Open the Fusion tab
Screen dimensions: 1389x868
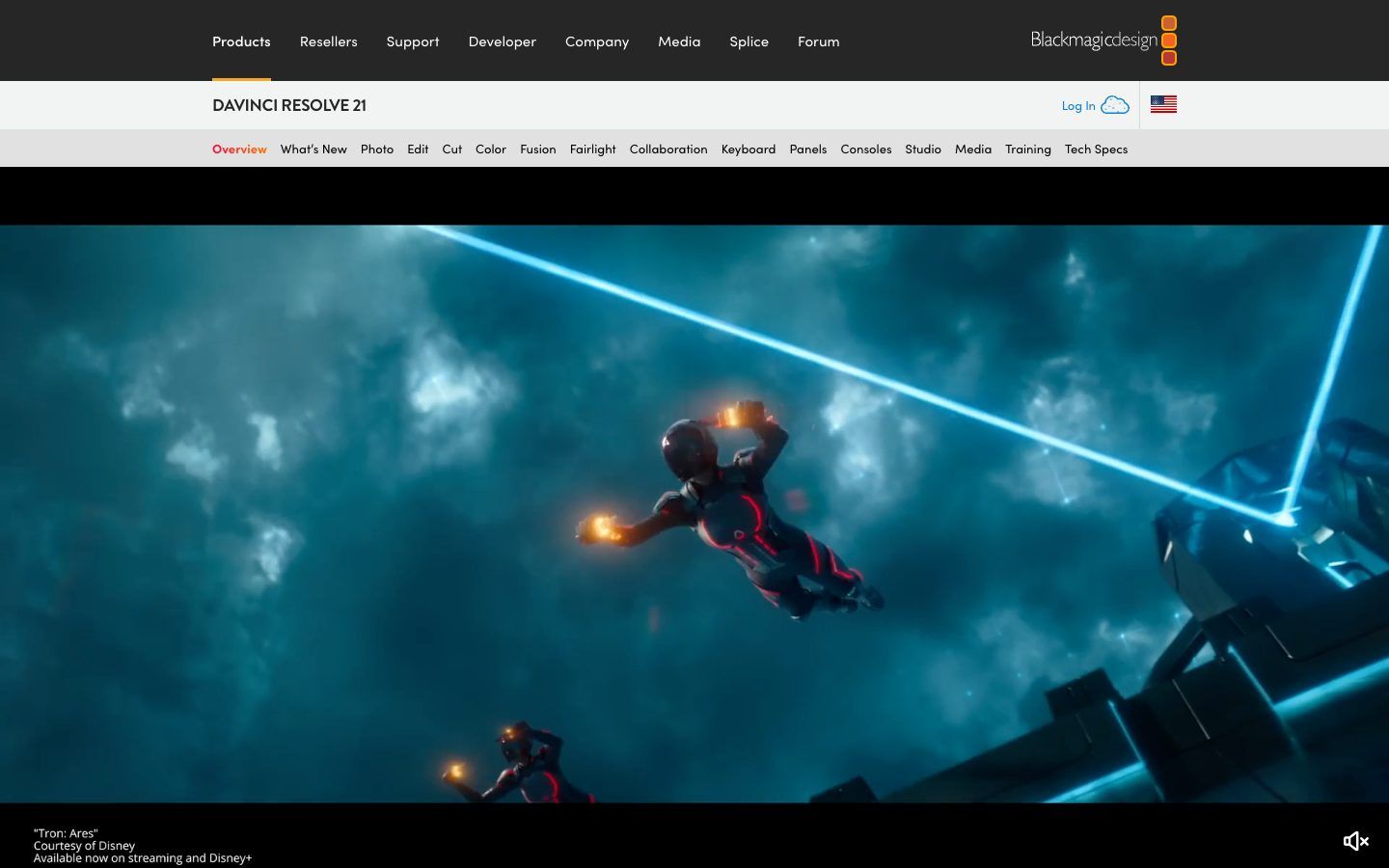(x=538, y=149)
